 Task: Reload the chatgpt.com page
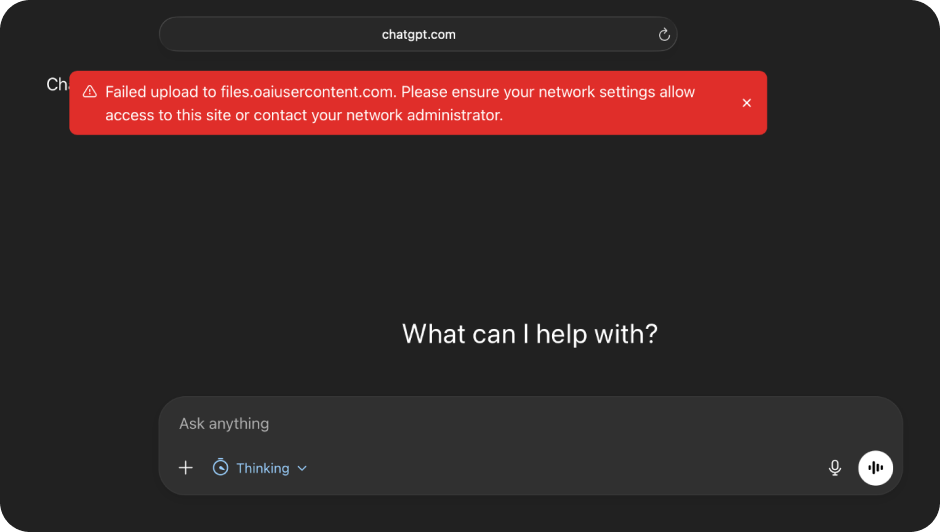(664, 35)
